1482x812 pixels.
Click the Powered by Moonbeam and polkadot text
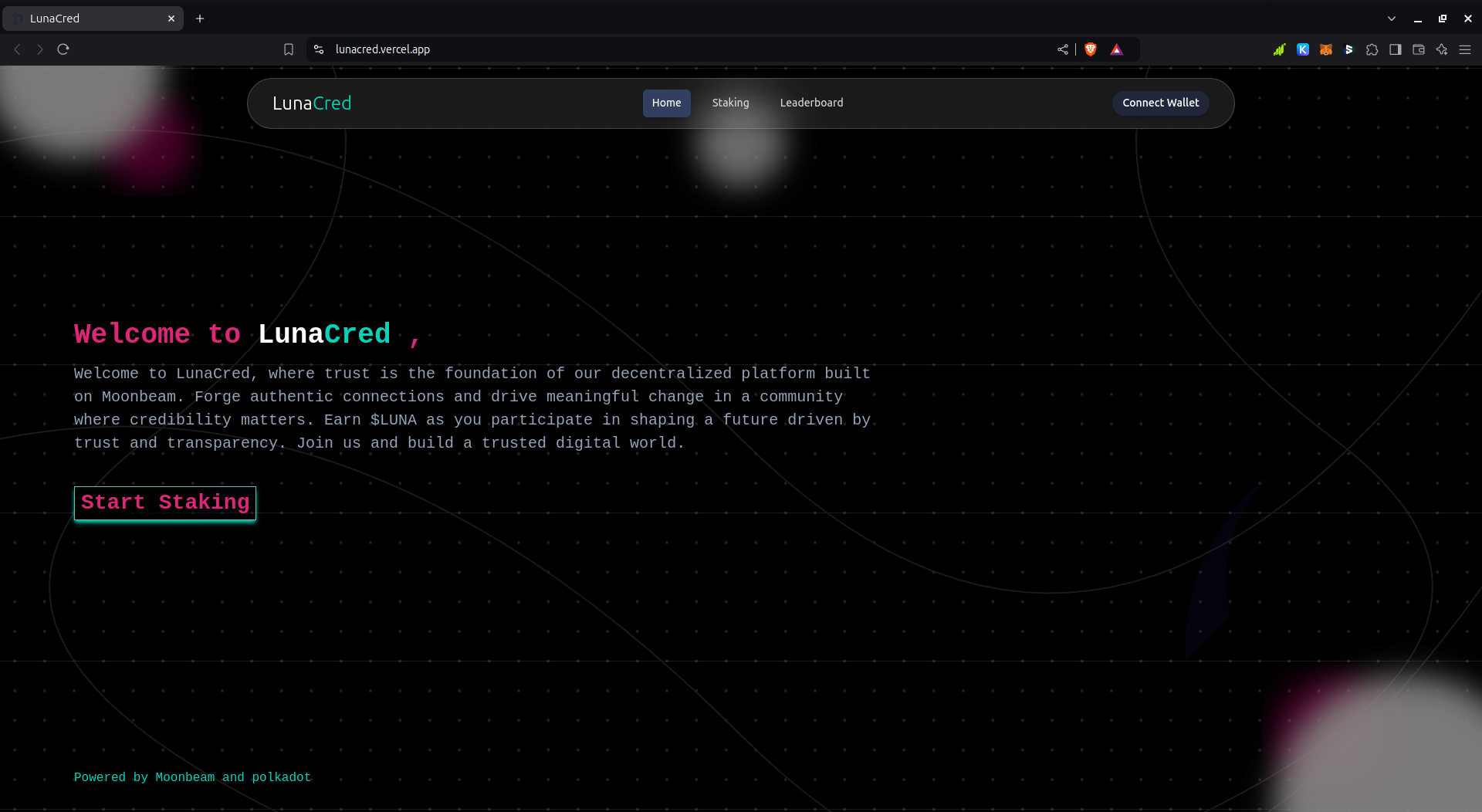pyautogui.click(x=192, y=777)
